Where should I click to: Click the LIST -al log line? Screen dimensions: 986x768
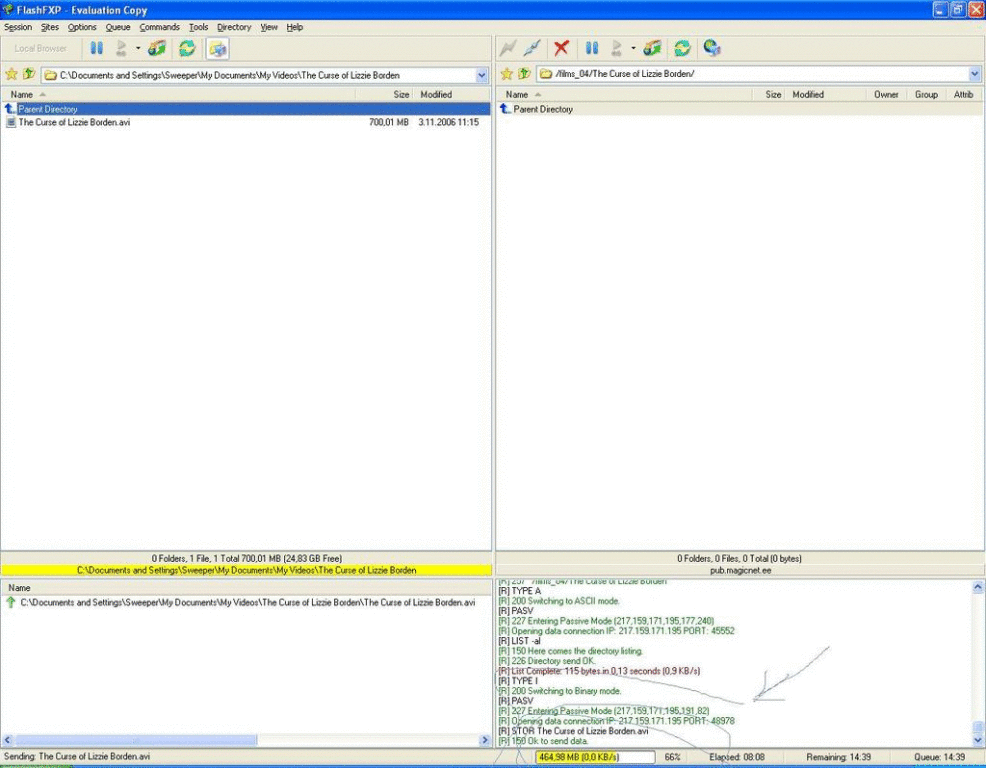(519, 641)
